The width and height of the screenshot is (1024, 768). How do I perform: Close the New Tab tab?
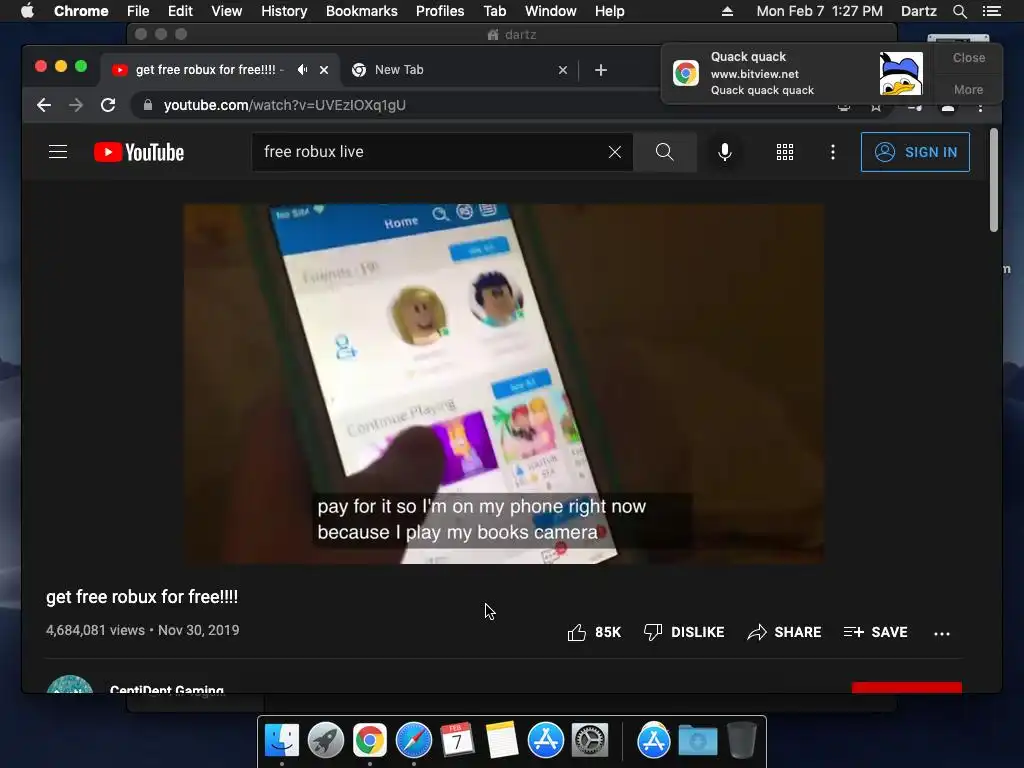tap(563, 70)
